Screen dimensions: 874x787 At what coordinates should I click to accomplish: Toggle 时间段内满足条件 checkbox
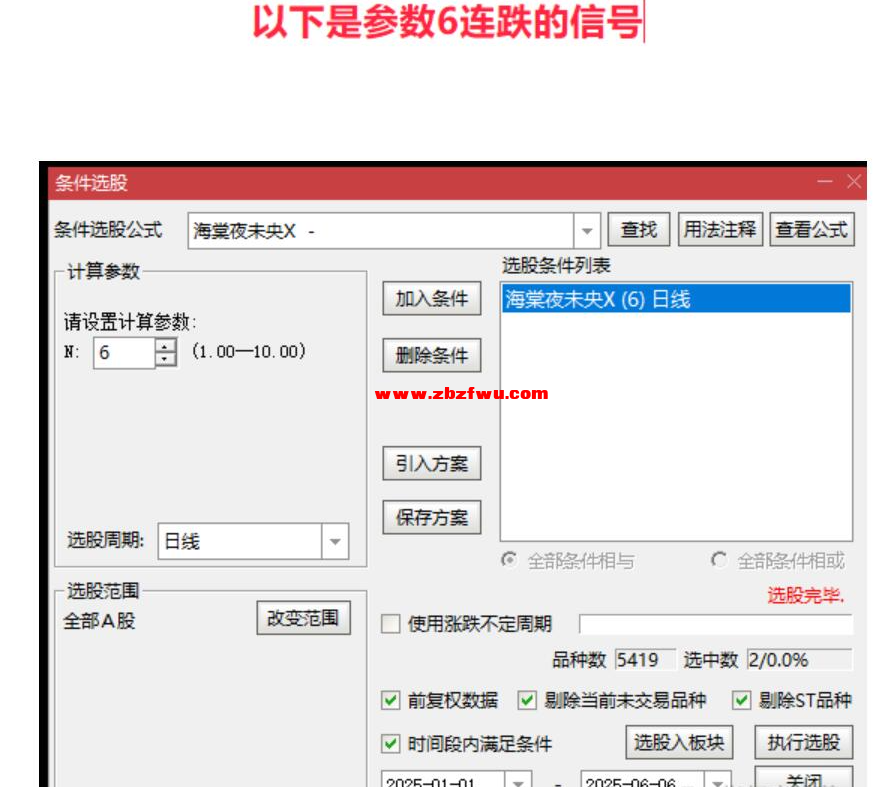(x=391, y=744)
